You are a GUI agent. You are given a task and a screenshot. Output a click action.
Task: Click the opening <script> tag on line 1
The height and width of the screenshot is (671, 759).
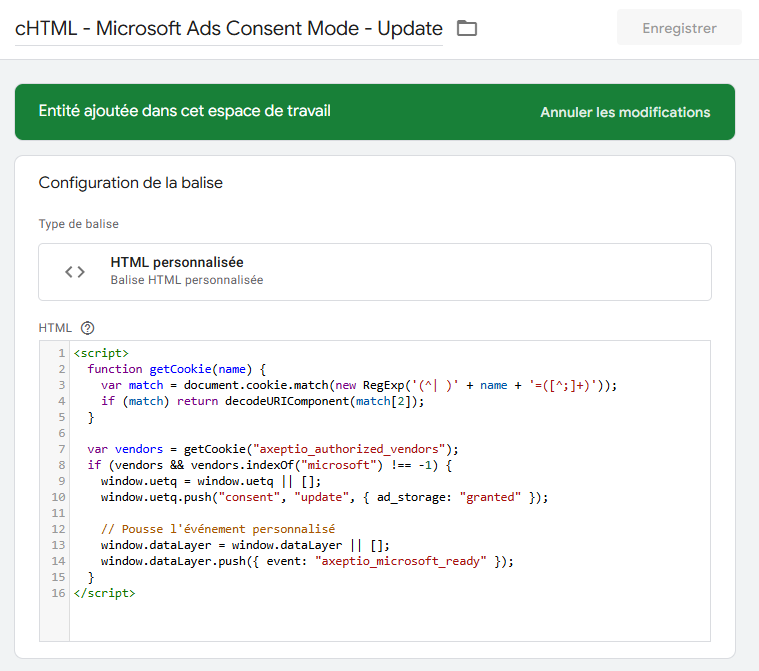[x=101, y=353]
